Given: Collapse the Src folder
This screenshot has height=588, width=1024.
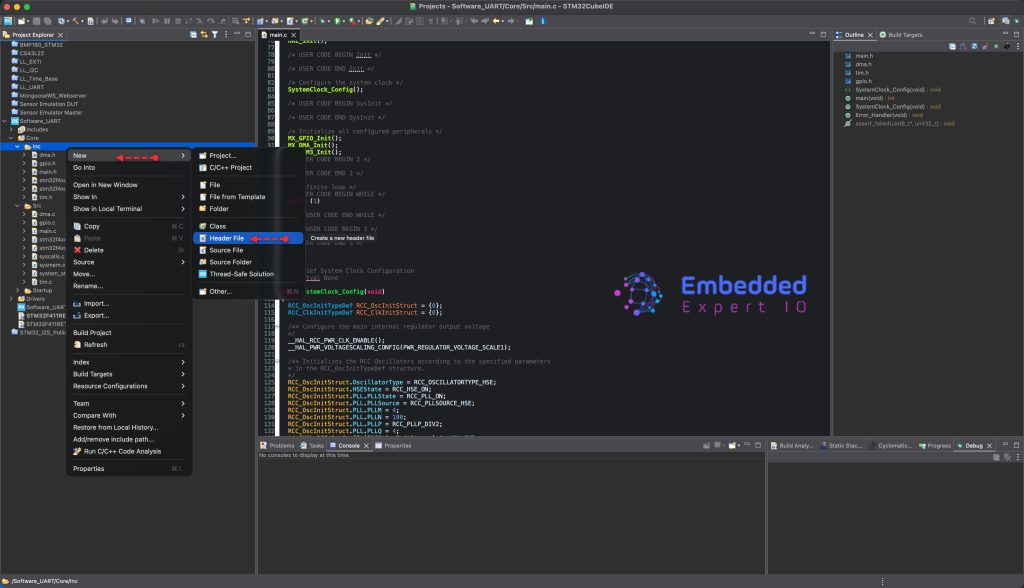Looking at the screenshot, I should [x=18, y=206].
